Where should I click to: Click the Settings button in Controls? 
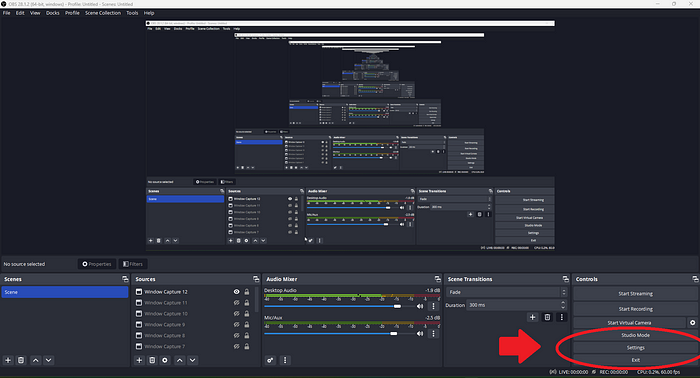click(x=635, y=348)
